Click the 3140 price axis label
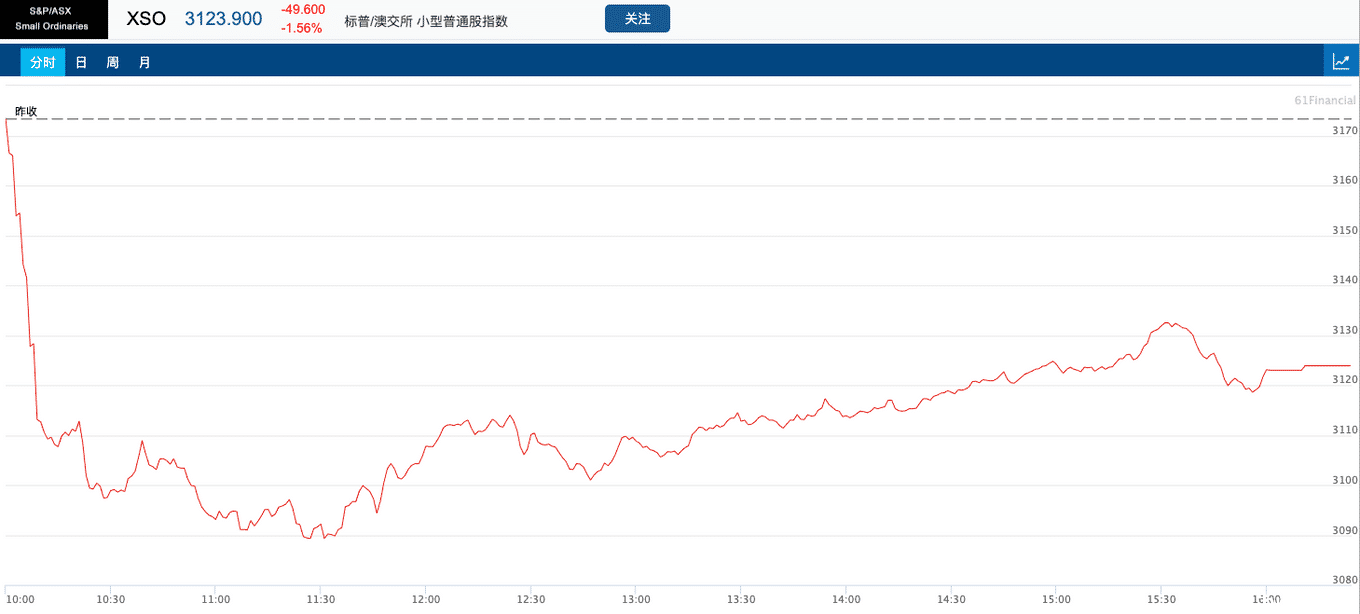Screen dimensions: 1360x614 [x=1346, y=280]
